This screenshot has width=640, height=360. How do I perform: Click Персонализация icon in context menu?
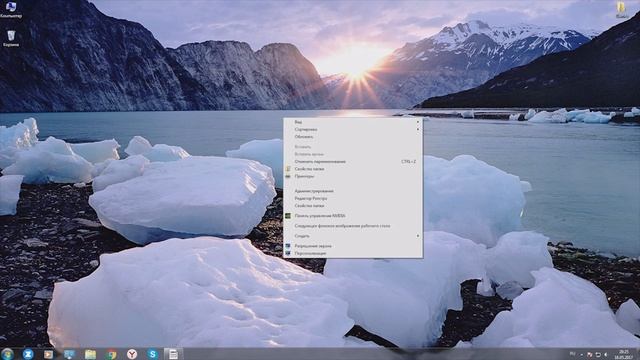click(x=288, y=253)
